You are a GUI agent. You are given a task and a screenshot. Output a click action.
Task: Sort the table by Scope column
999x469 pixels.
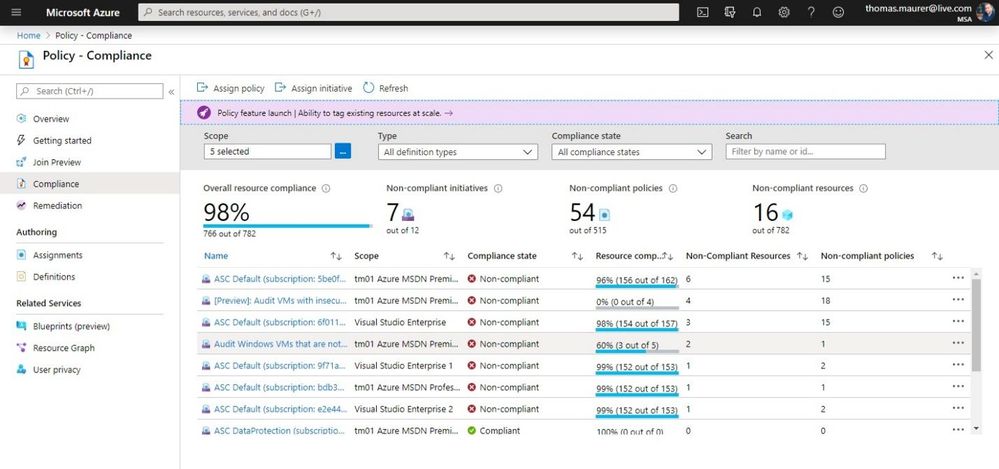(449, 256)
